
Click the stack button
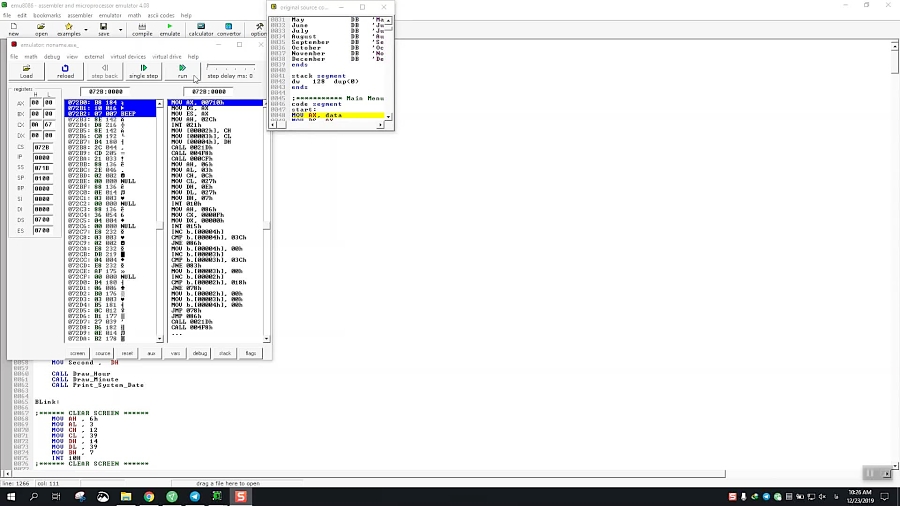225,353
